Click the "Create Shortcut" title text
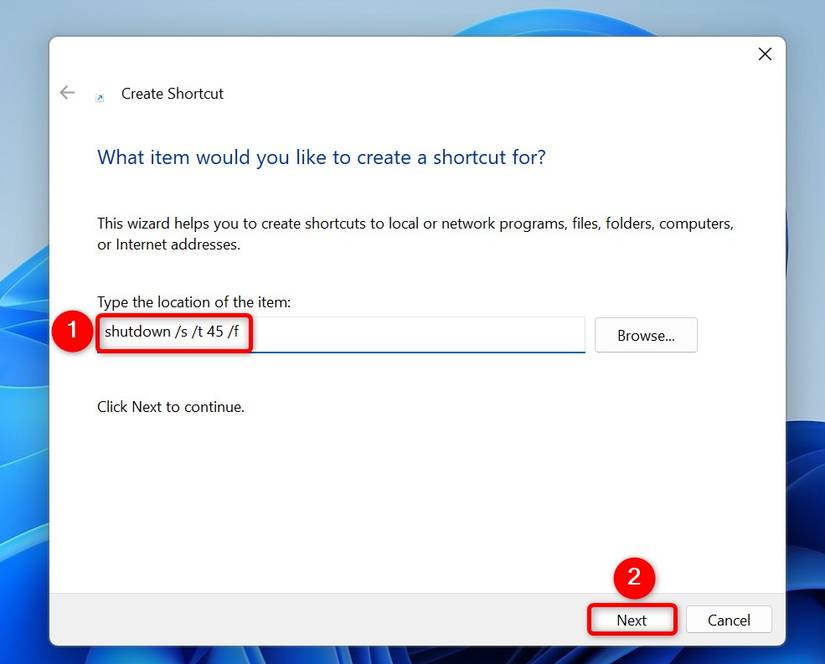Viewport: 825px width, 664px height. pos(172,94)
